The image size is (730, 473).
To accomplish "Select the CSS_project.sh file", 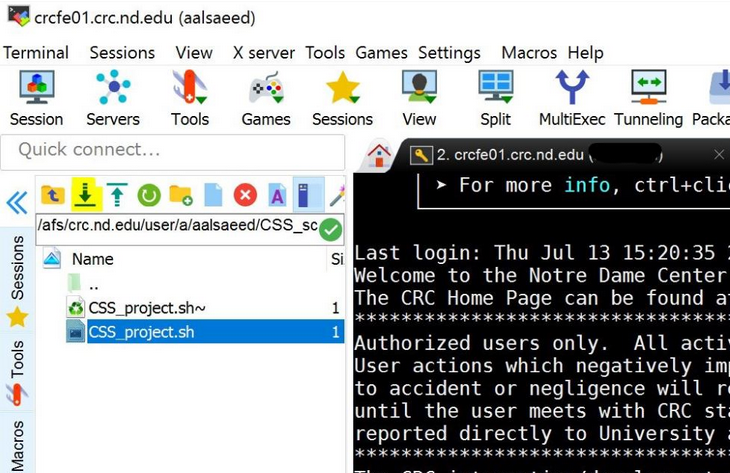I will click(205, 332).
